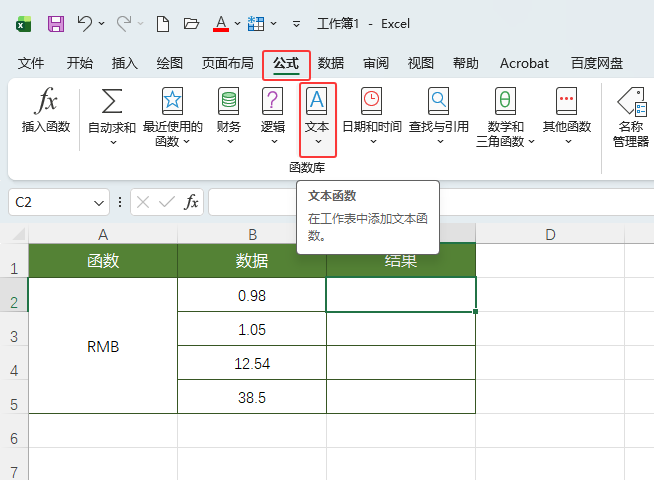654x480 pixels.
Task: Click the Excel app logo icon
Action: [23, 24]
